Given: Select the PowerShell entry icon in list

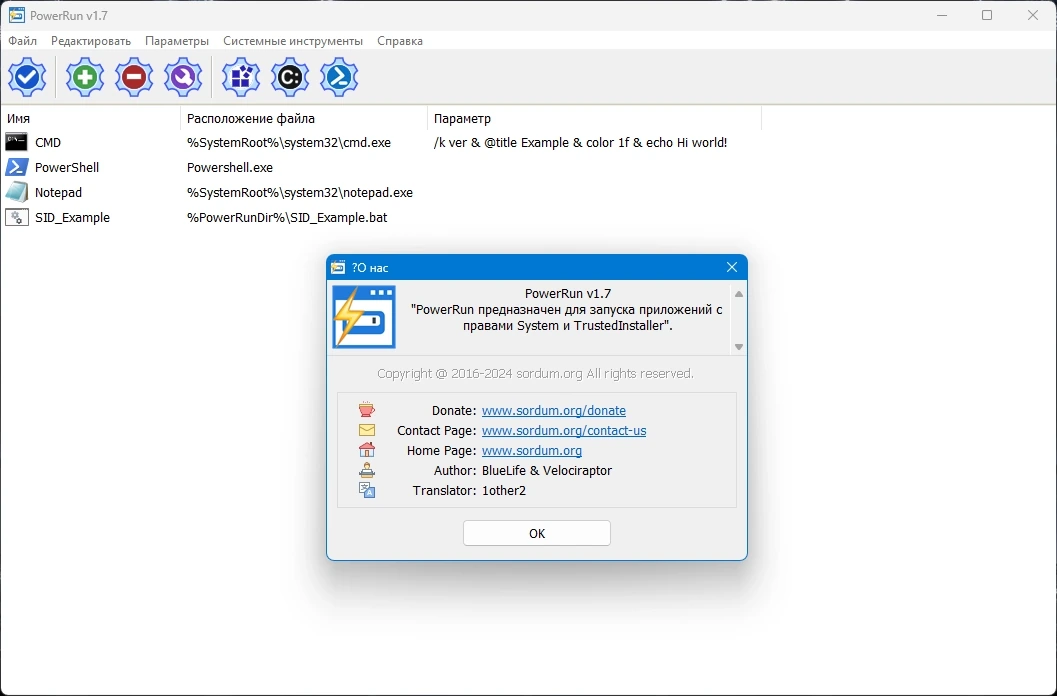Looking at the screenshot, I should (x=17, y=167).
